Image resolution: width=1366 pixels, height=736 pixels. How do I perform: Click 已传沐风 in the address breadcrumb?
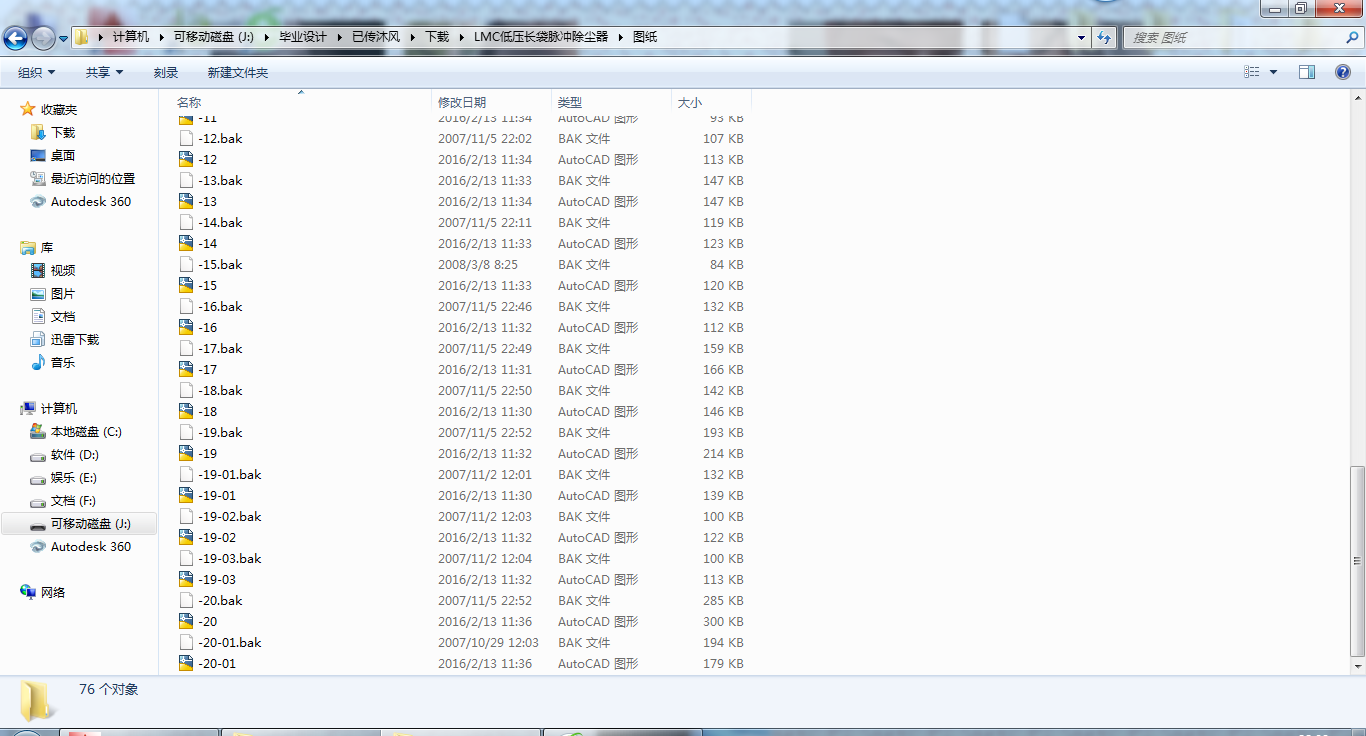coord(376,37)
